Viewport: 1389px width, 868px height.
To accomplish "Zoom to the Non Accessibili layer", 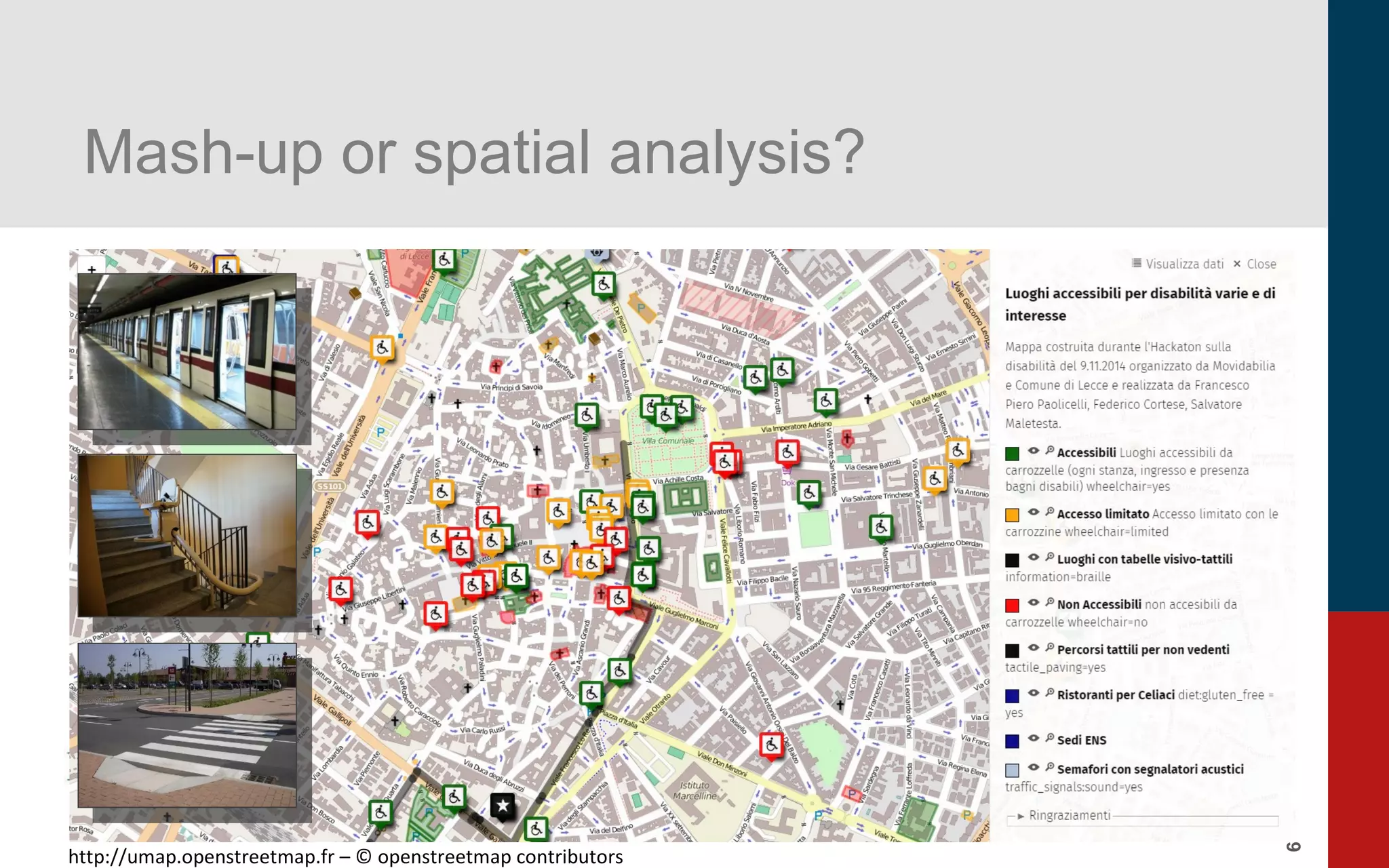I will [x=1049, y=602].
